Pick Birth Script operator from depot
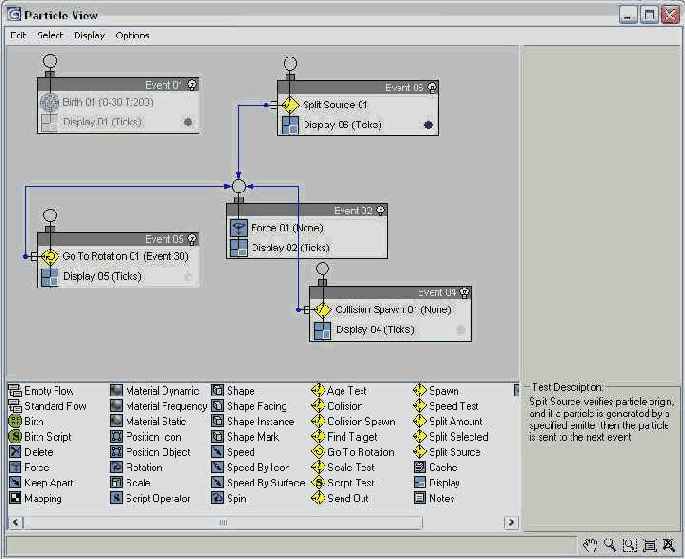Image resolution: width=685 pixels, height=559 pixels. (x=40, y=437)
